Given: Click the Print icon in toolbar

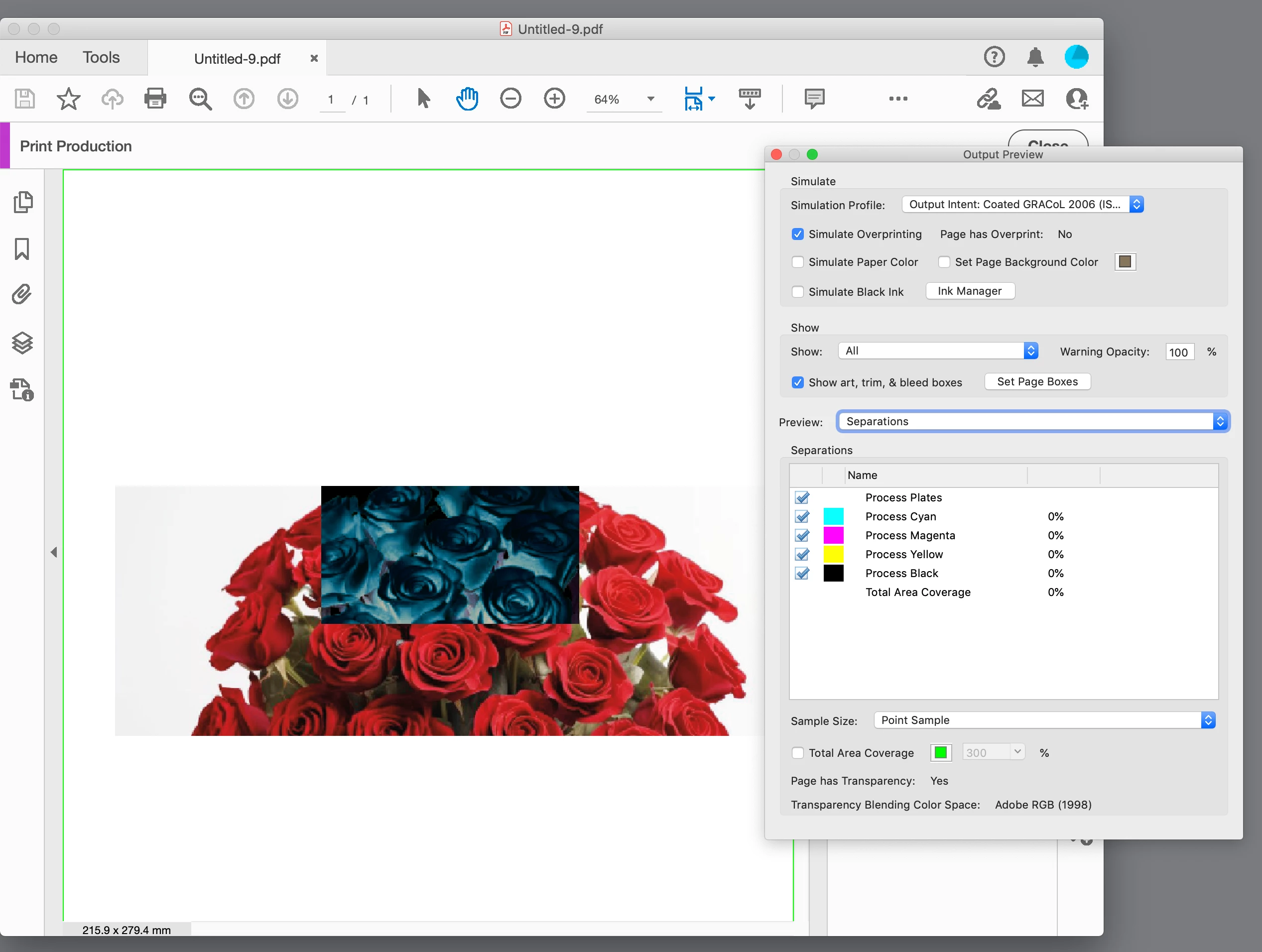Looking at the screenshot, I should pos(155,99).
